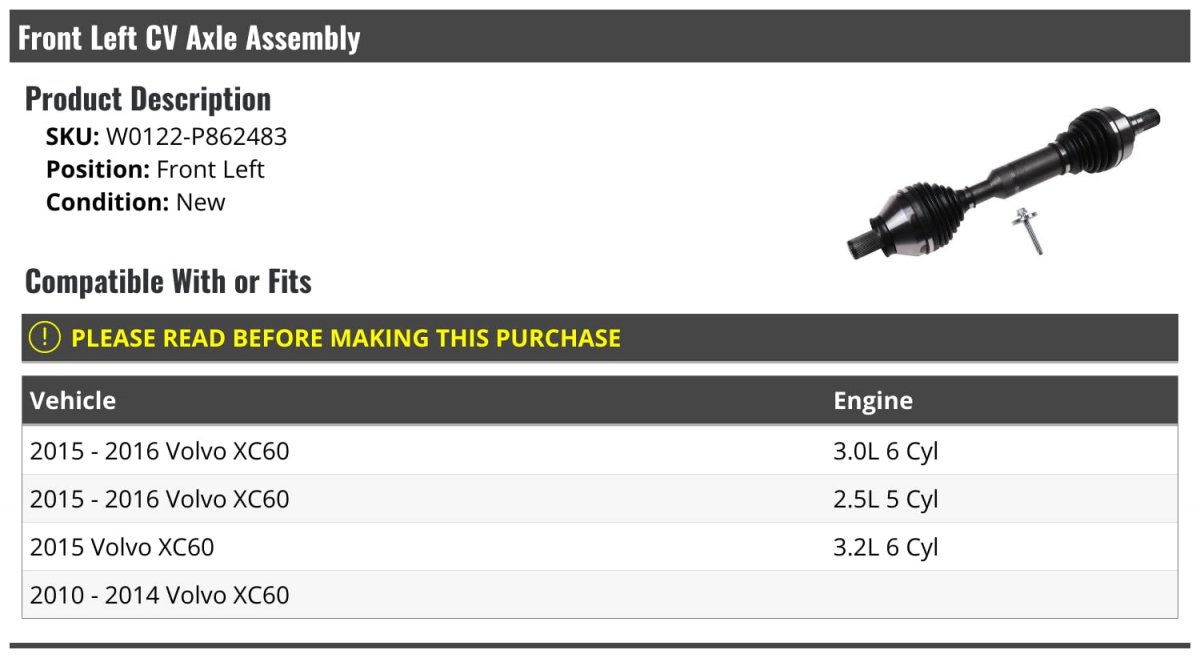The height and width of the screenshot is (658, 1200).
Task: Click the 3.2L 6 Cyl engine cell
Action: pyautogui.click(x=886, y=548)
